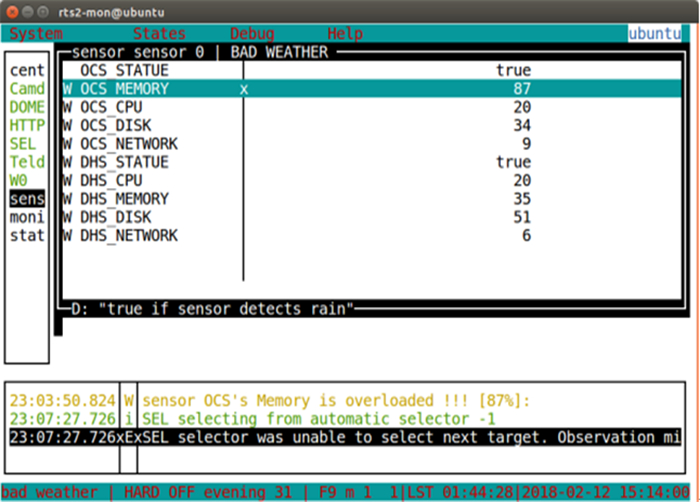Open the Debug menu

[x=252, y=34]
